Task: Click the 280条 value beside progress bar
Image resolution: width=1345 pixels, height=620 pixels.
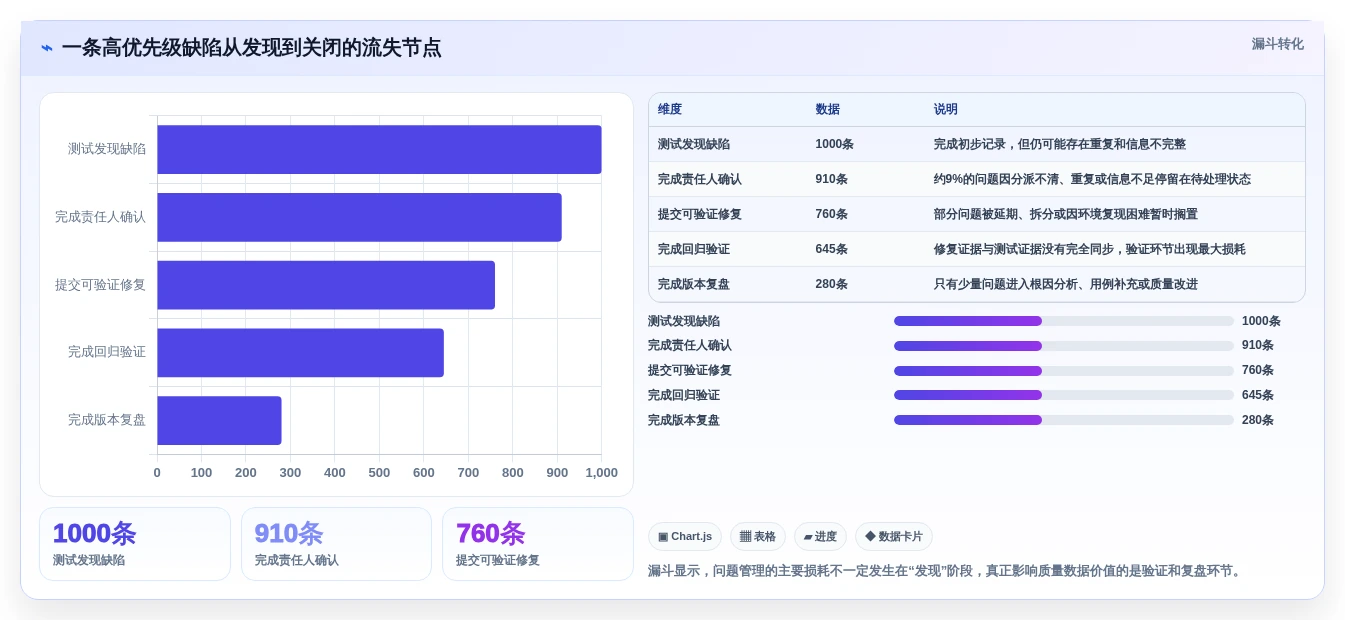Action: pyautogui.click(x=1258, y=420)
